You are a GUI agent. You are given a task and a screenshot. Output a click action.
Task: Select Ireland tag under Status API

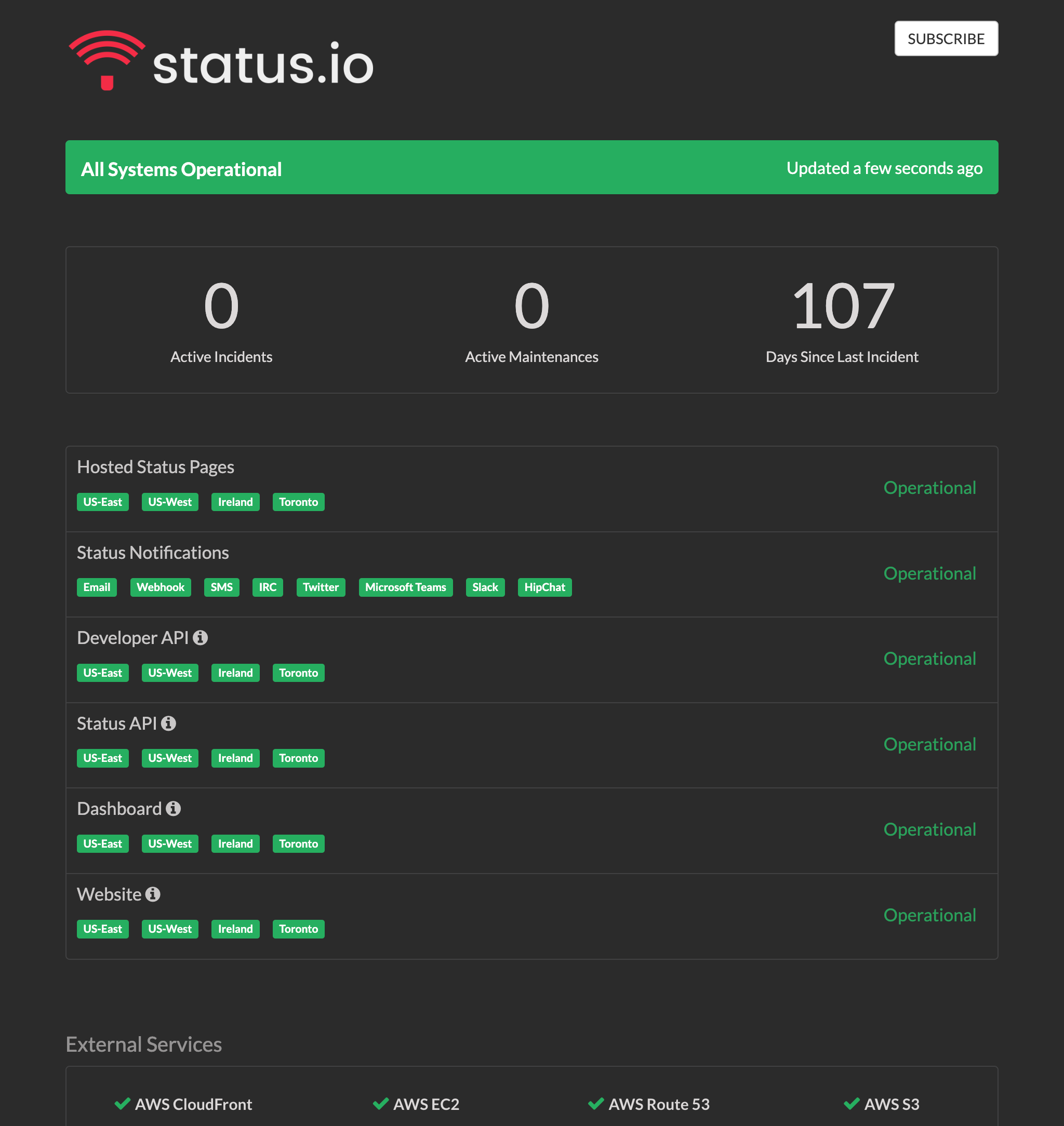pyautogui.click(x=235, y=758)
